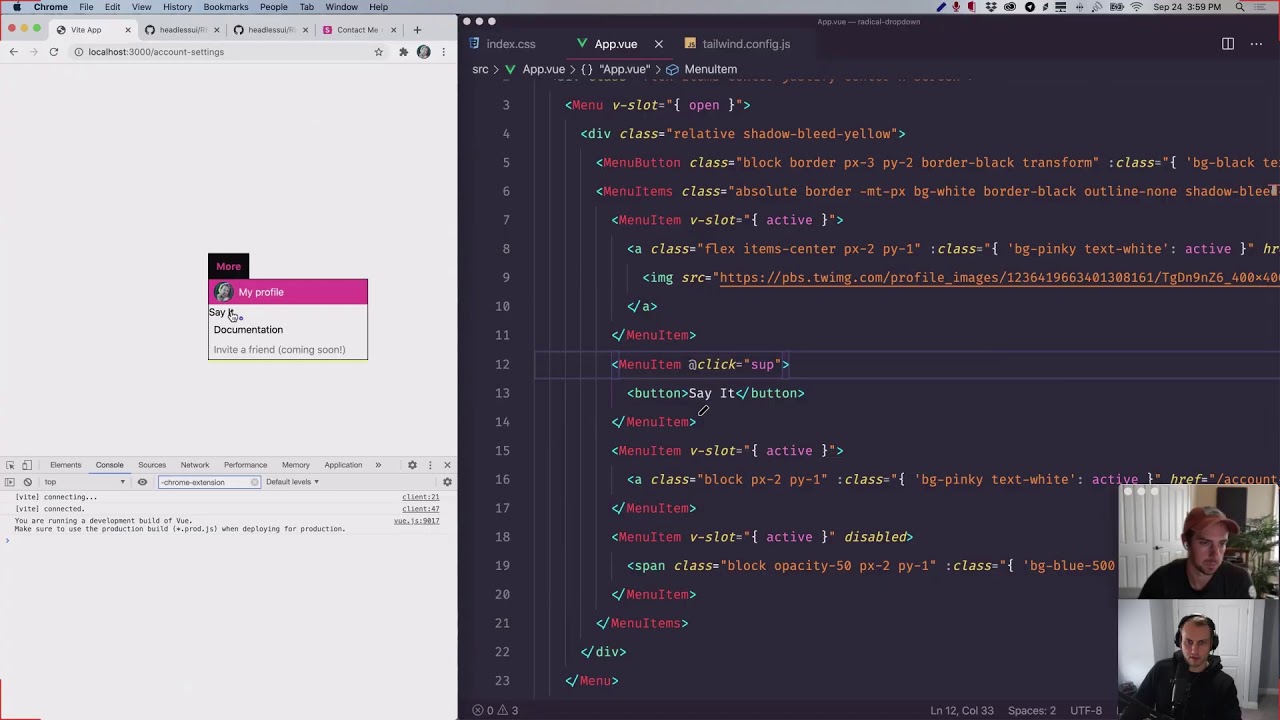This screenshot has height=720, width=1280.
Task: Open the Elements tab in DevTools
Action: click(x=65, y=465)
